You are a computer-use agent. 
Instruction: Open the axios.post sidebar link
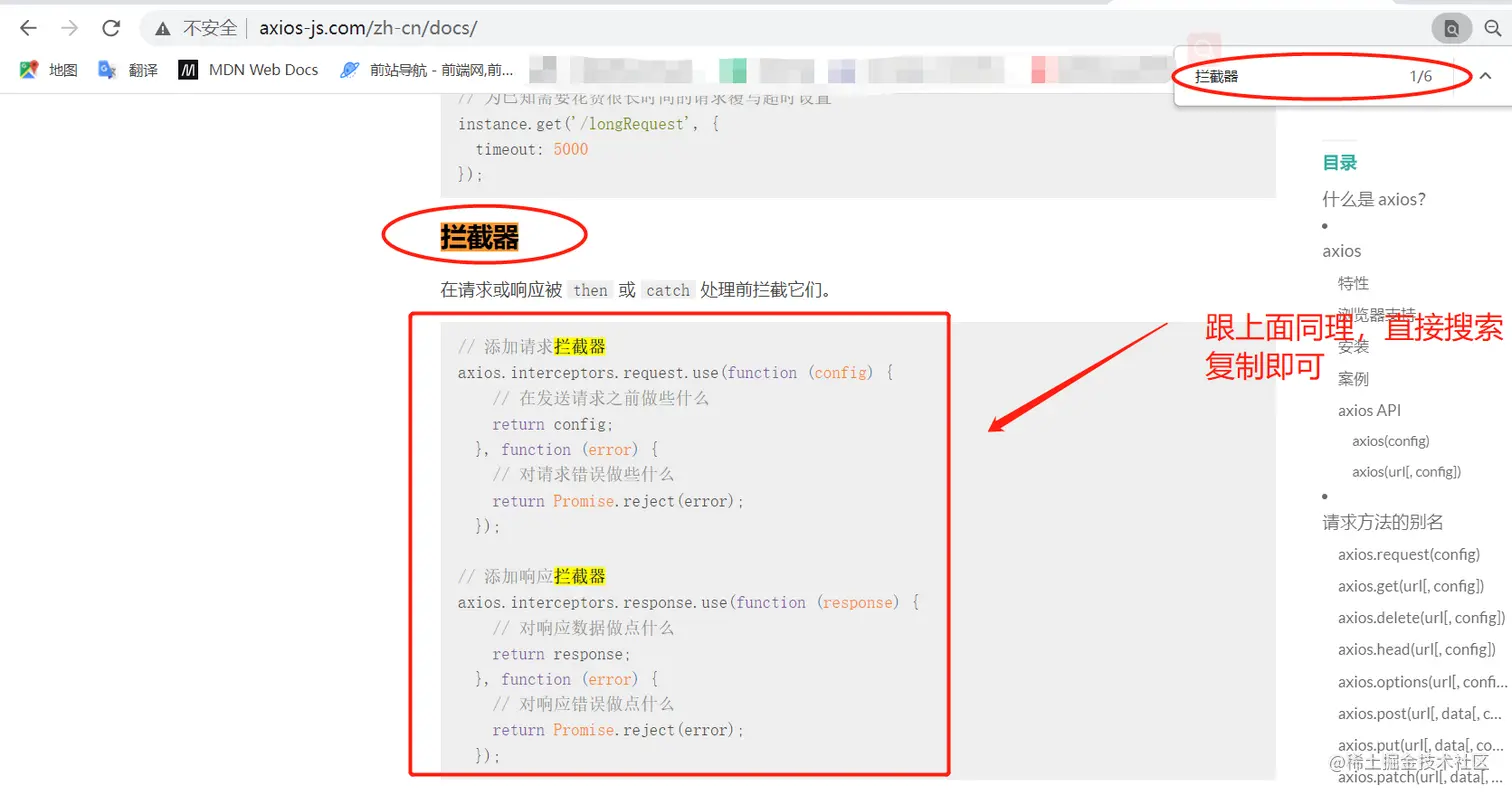(1420, 714)
